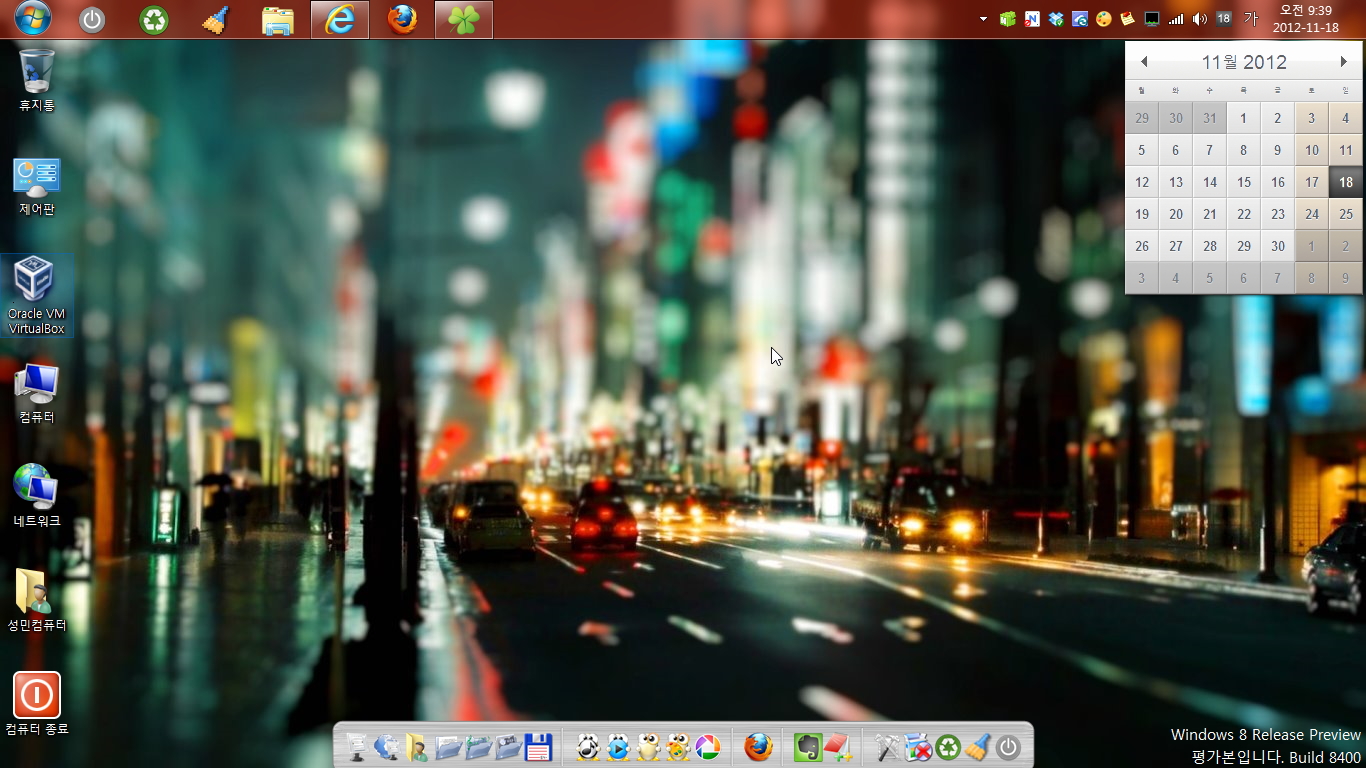Launch the broom cleaner in bottom dock

coord(978,747)
